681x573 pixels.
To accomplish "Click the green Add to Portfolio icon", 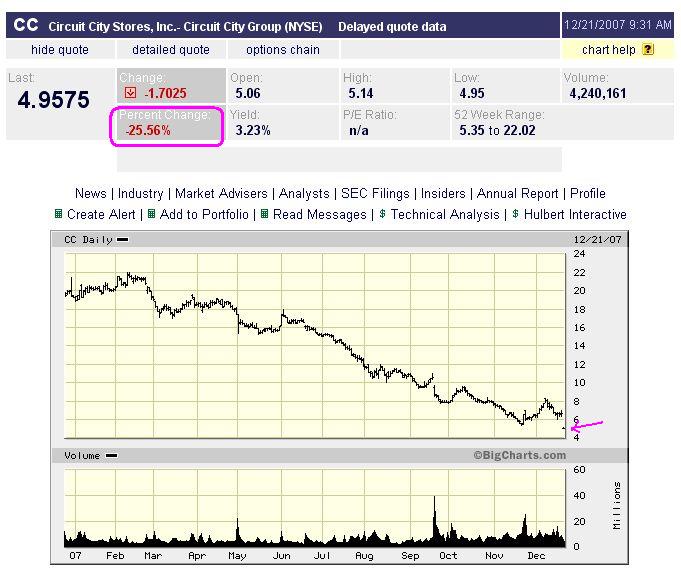I will 151,214.
